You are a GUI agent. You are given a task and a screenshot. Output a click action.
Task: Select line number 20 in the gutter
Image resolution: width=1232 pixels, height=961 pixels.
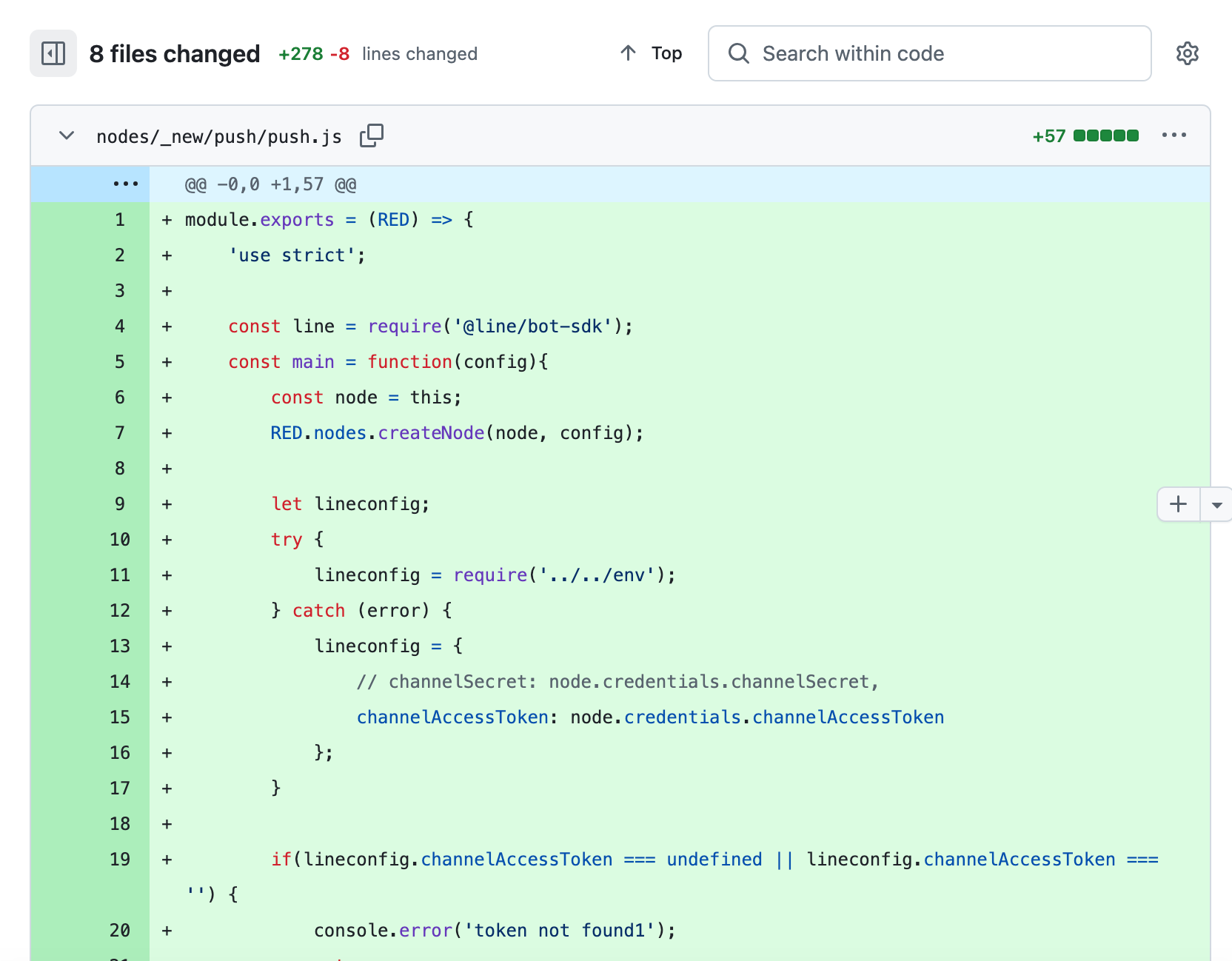coord(120,931)
